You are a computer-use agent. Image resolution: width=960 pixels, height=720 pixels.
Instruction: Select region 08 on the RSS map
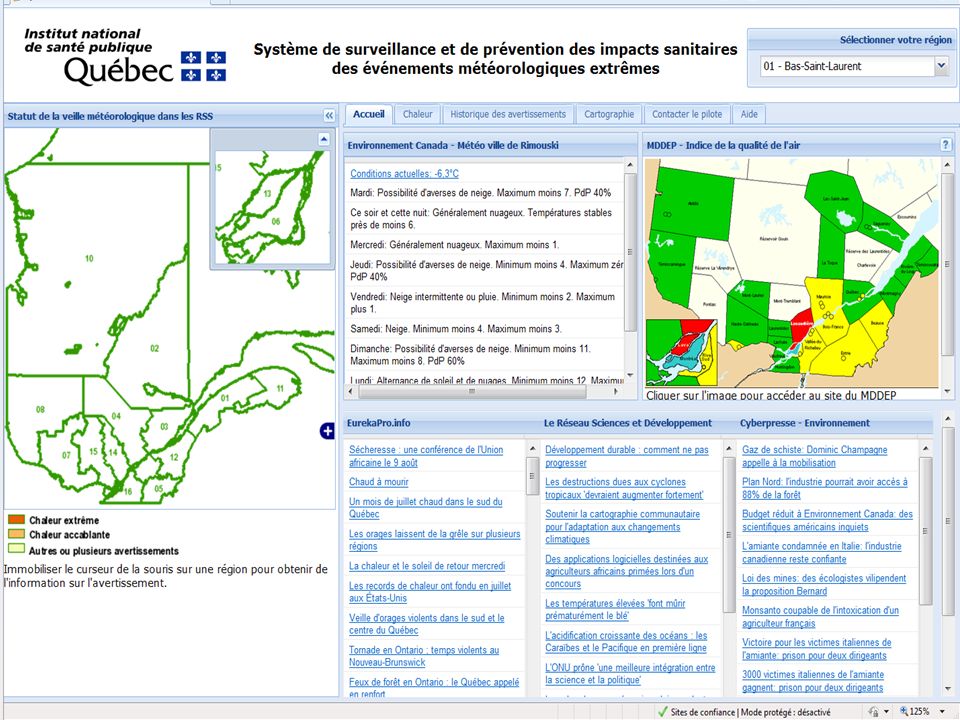[x=40, y=409]
